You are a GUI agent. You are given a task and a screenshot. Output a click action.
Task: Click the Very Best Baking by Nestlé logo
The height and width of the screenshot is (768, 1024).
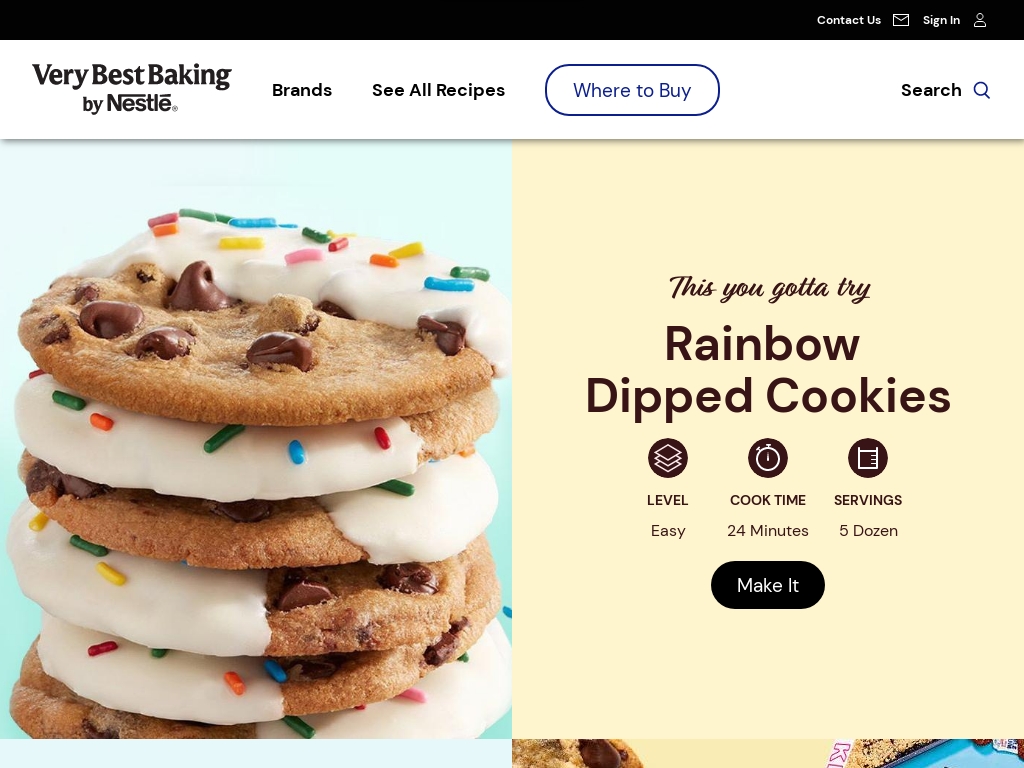pyautogui.click(x=132, y=89)
